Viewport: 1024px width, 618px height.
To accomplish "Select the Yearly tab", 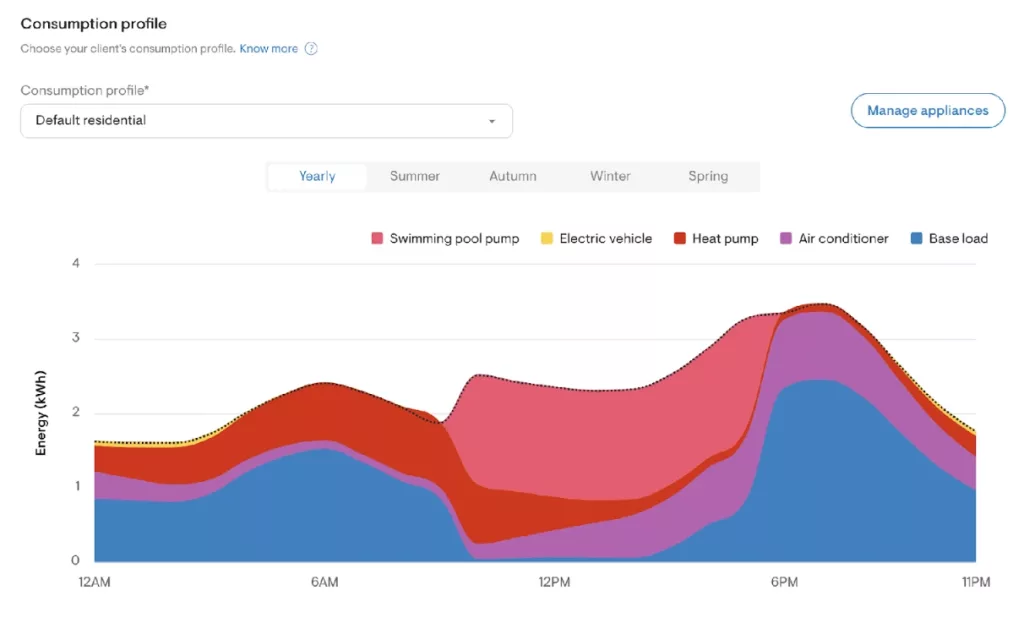I will point(317,177).
